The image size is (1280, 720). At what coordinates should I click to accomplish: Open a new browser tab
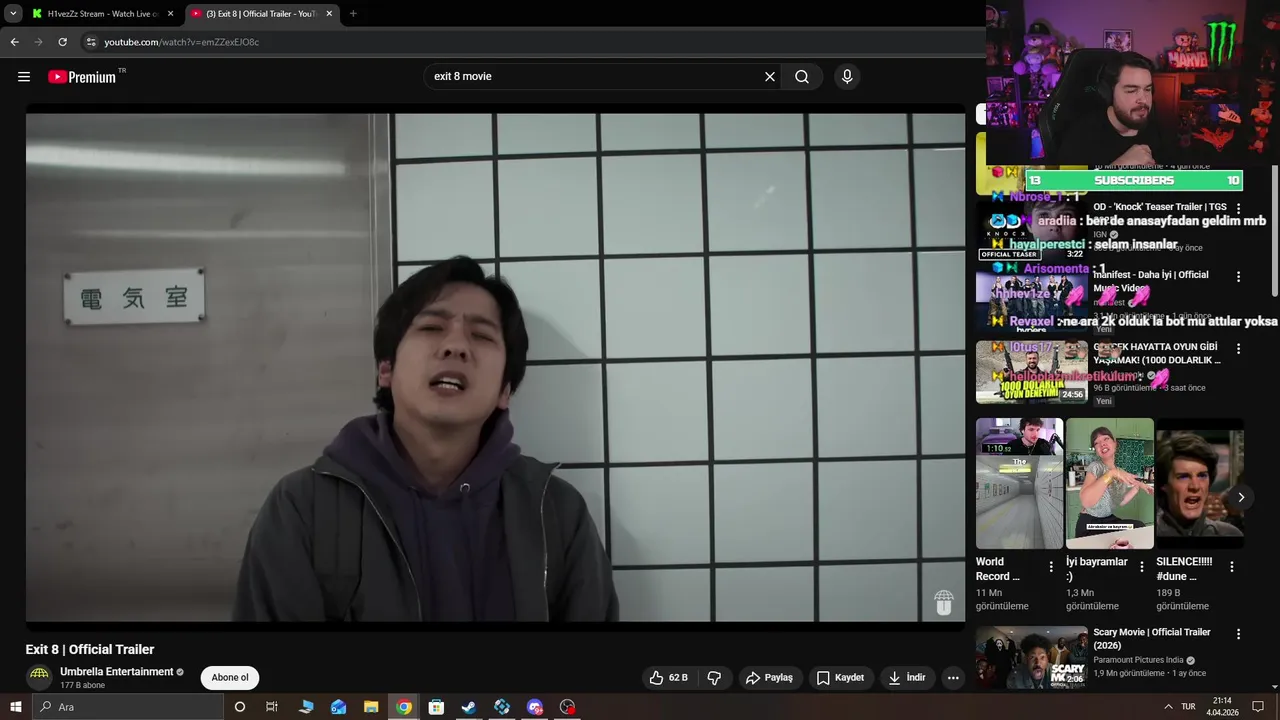point(353,14)
